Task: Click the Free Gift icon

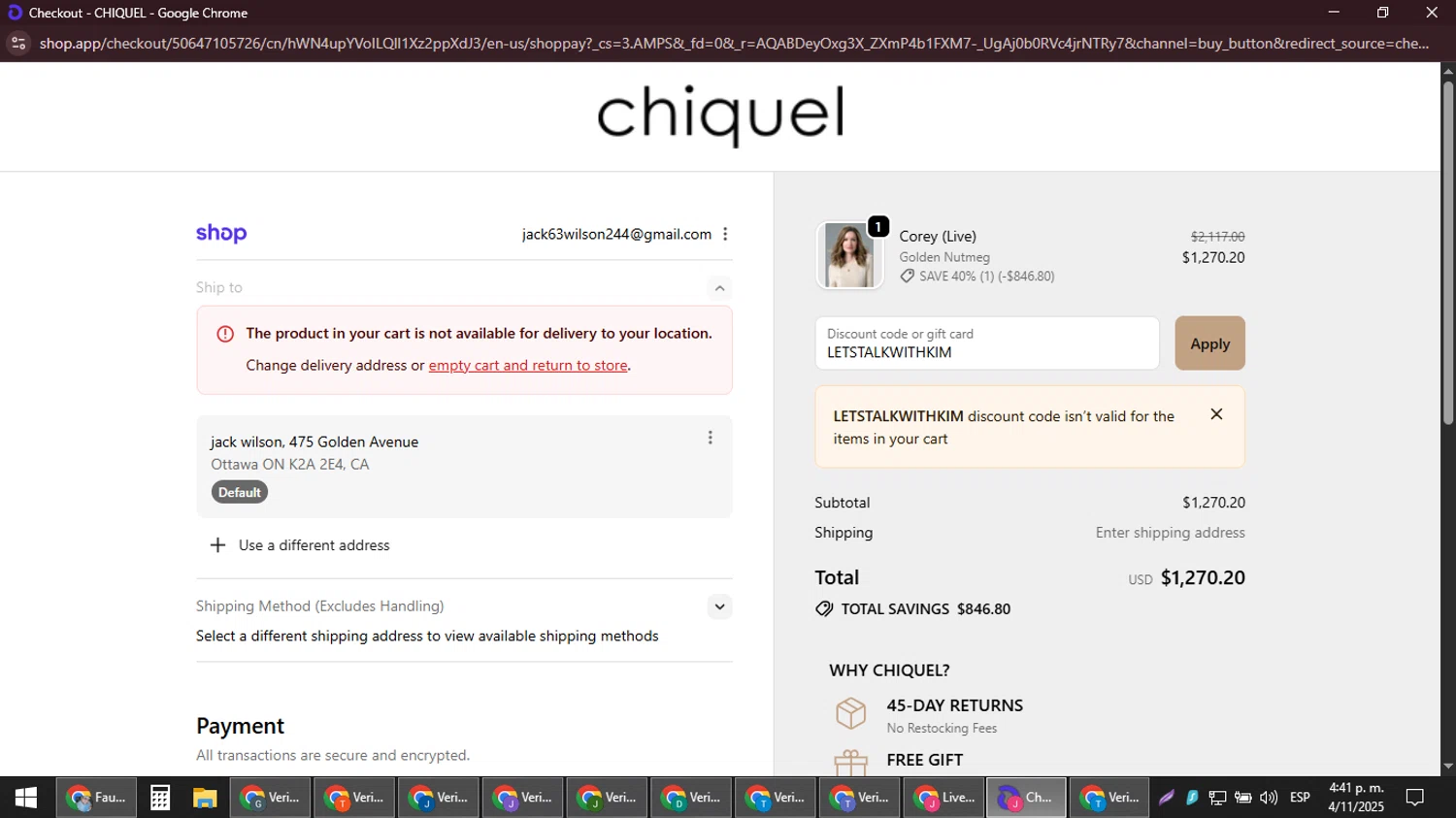Action: coord(850,763)
